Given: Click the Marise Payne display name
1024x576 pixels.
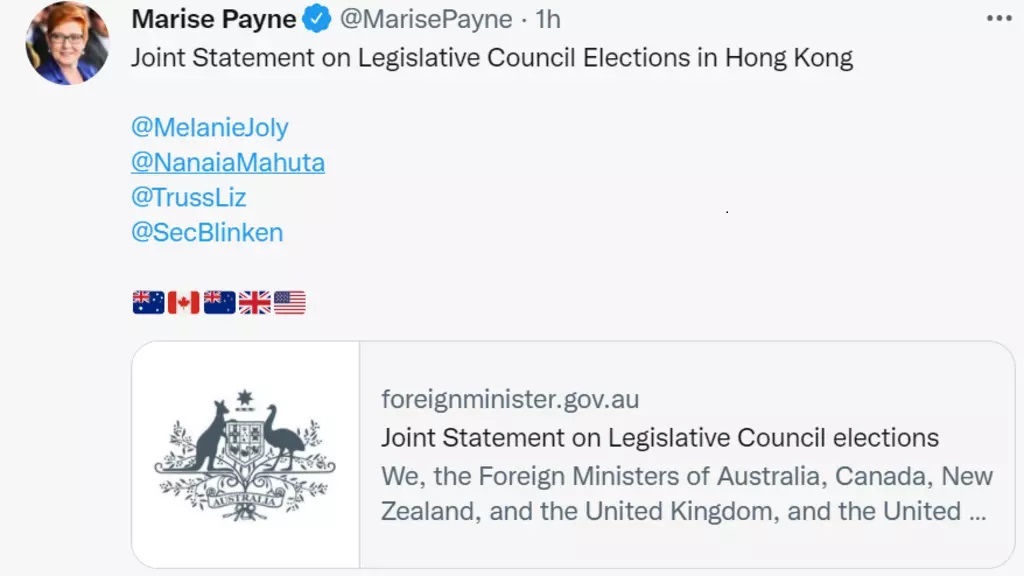Looking at the screenshot, I should tap(214, 19).
